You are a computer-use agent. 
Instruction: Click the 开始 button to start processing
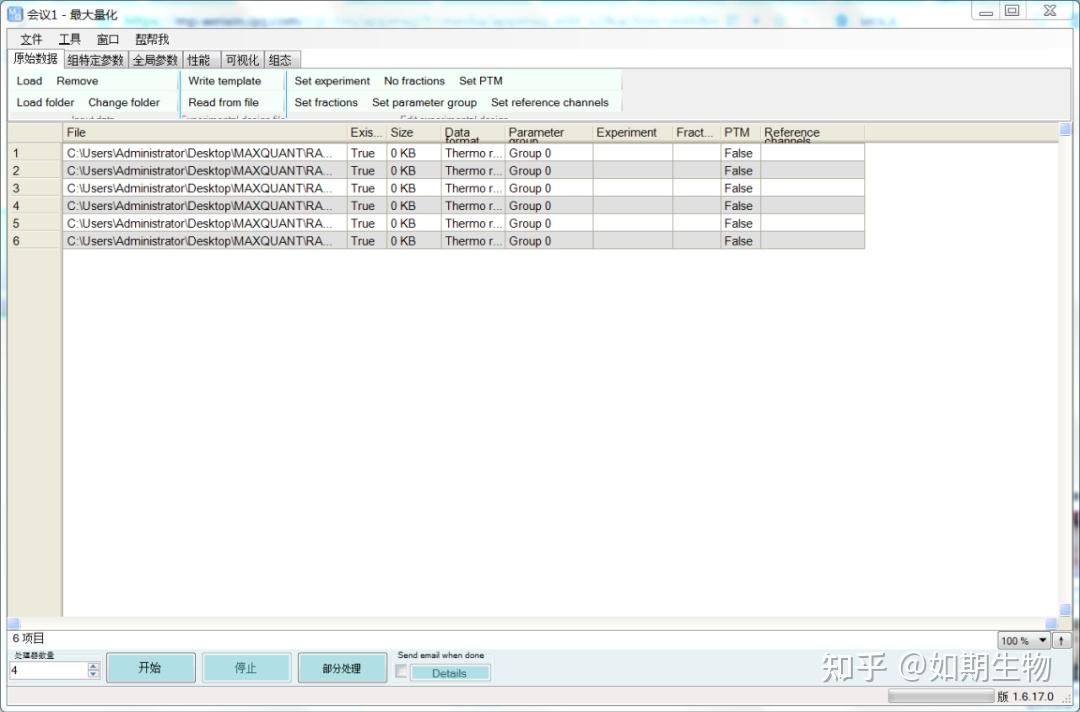click(x=150, y=667)
